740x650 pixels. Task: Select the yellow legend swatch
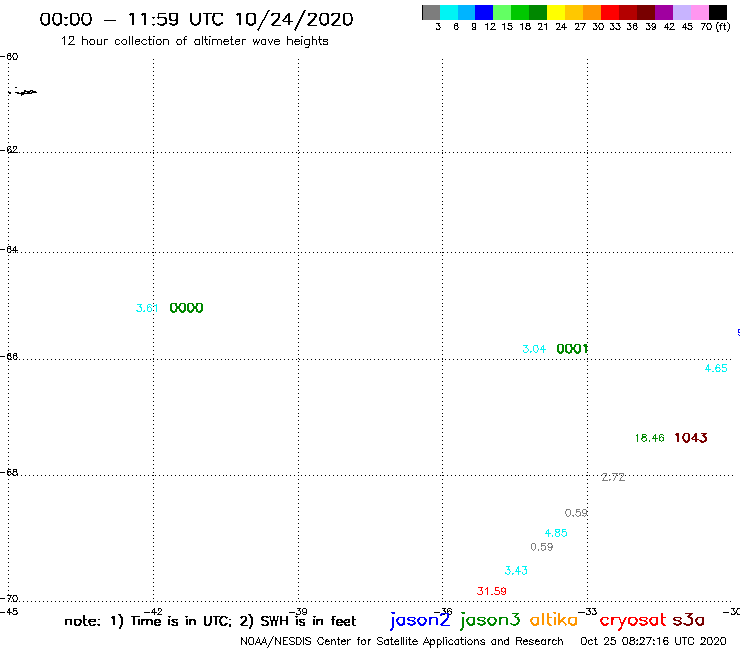[x=556, y=12]
